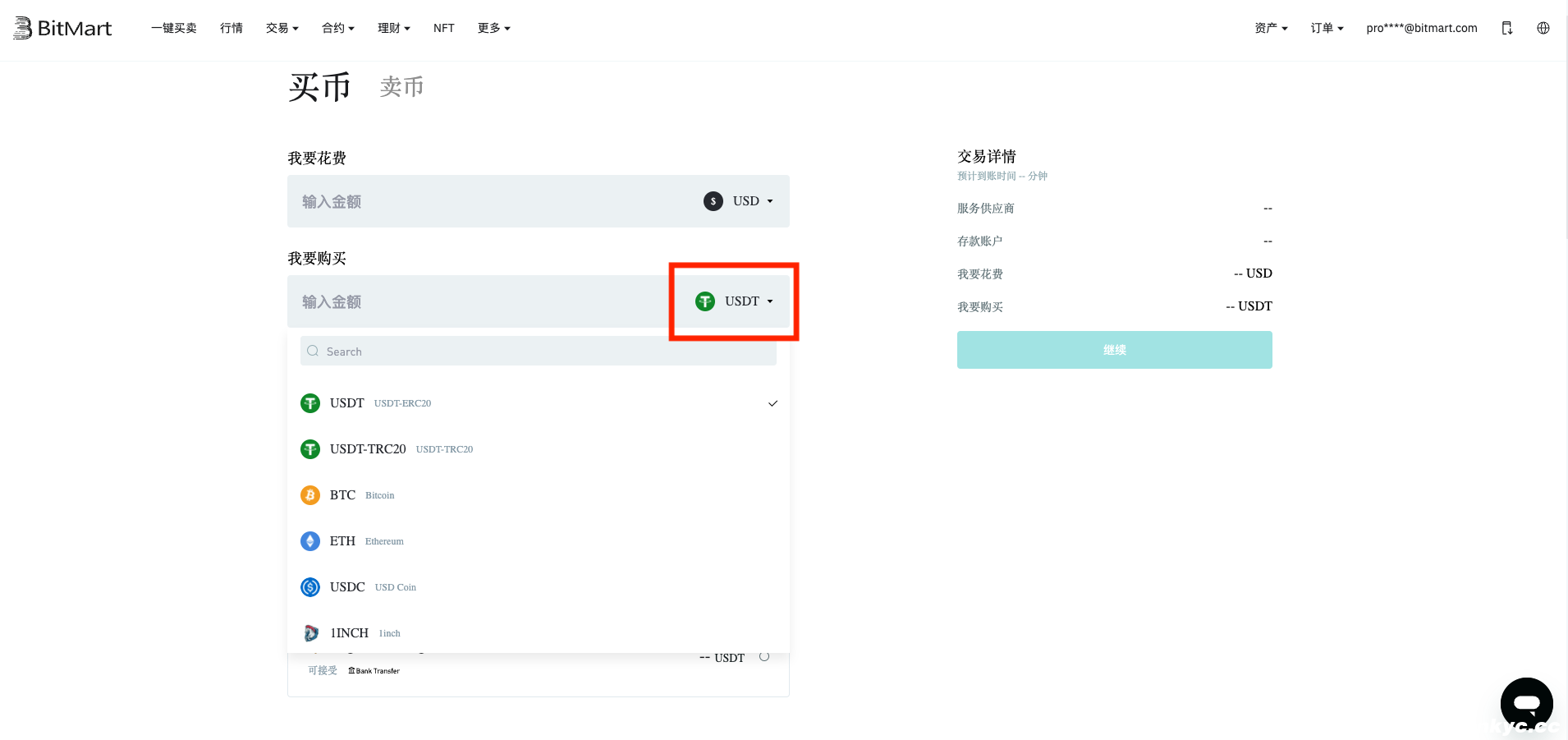Click the BitMart logo icon
Screen dimensions: 1568x740
point(23,28)
